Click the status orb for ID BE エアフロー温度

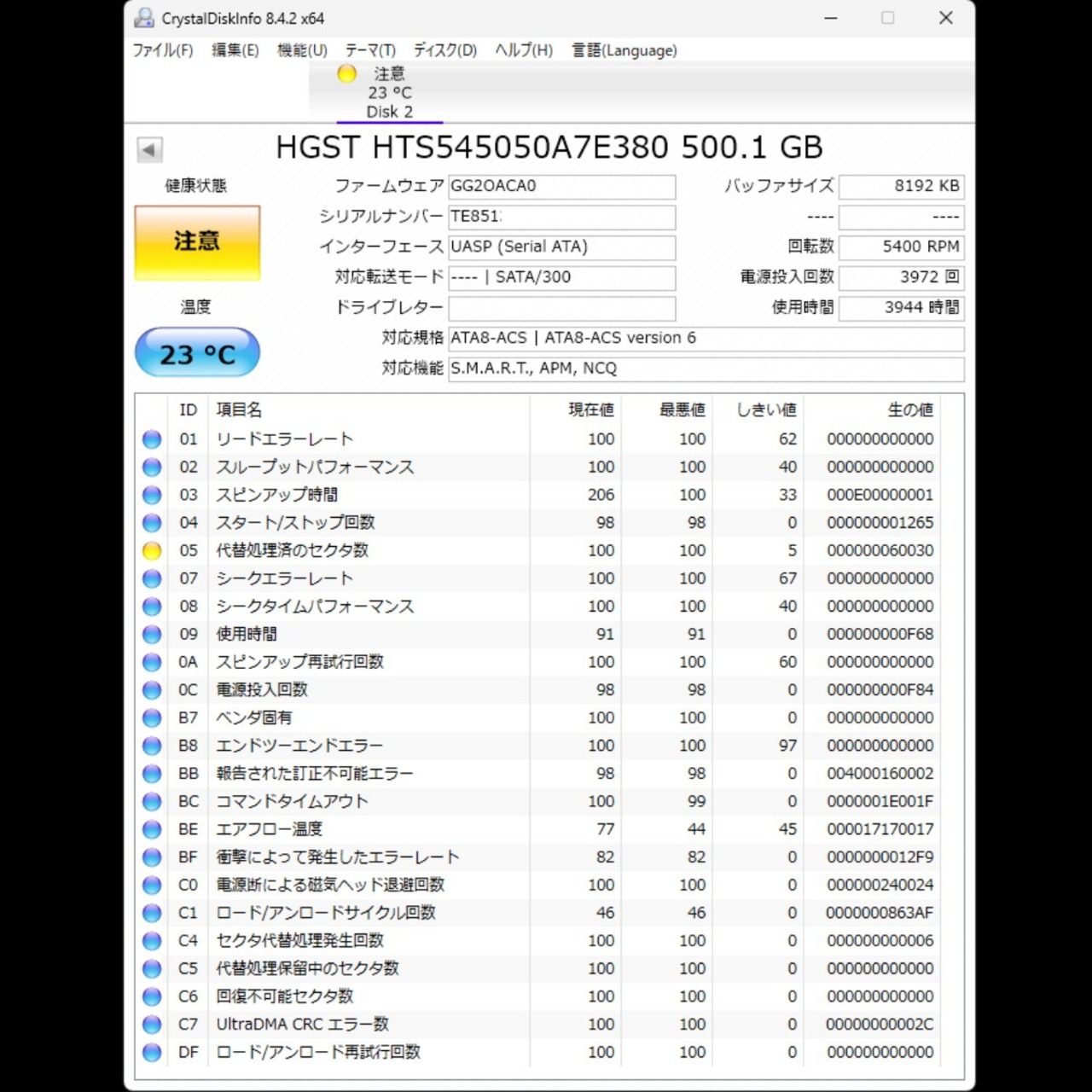pos(152,829)
